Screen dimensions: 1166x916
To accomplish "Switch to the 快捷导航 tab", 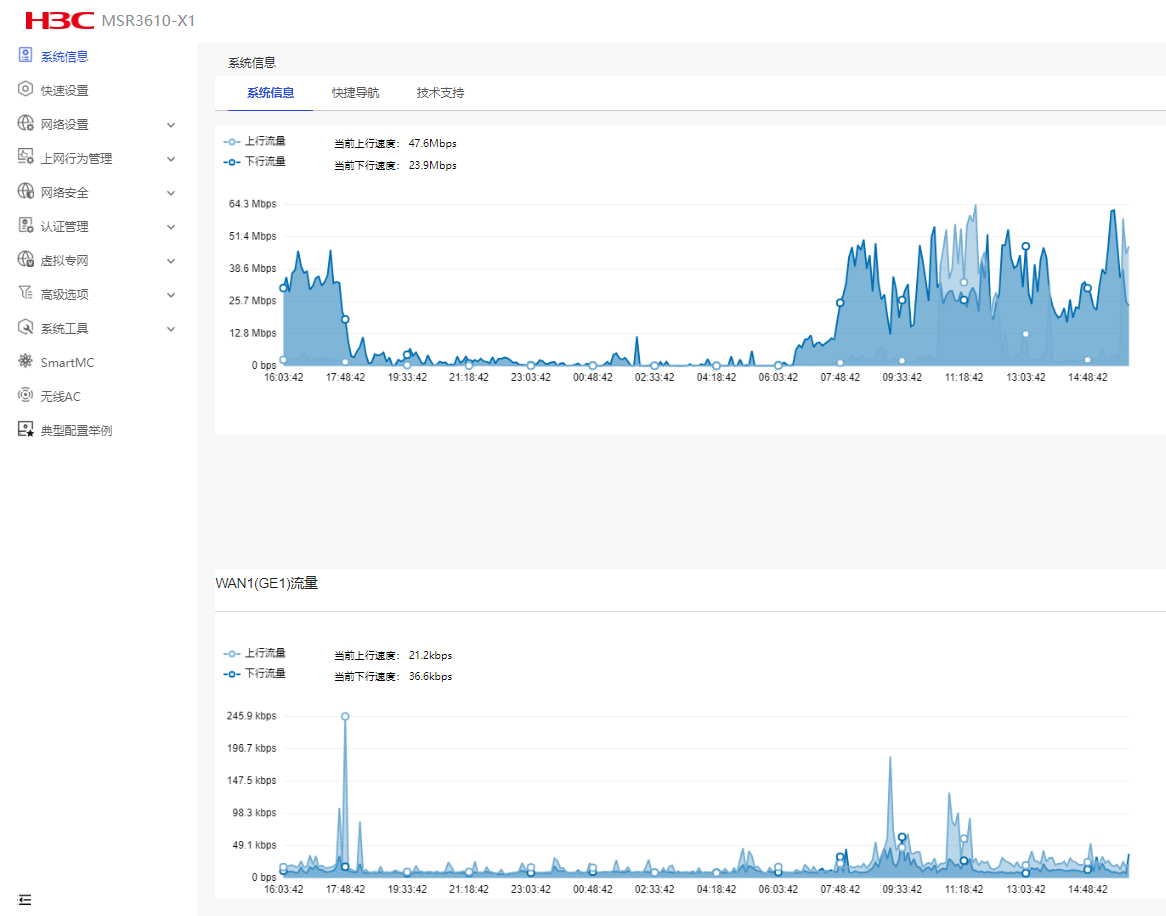I will (x=355, y=93).
